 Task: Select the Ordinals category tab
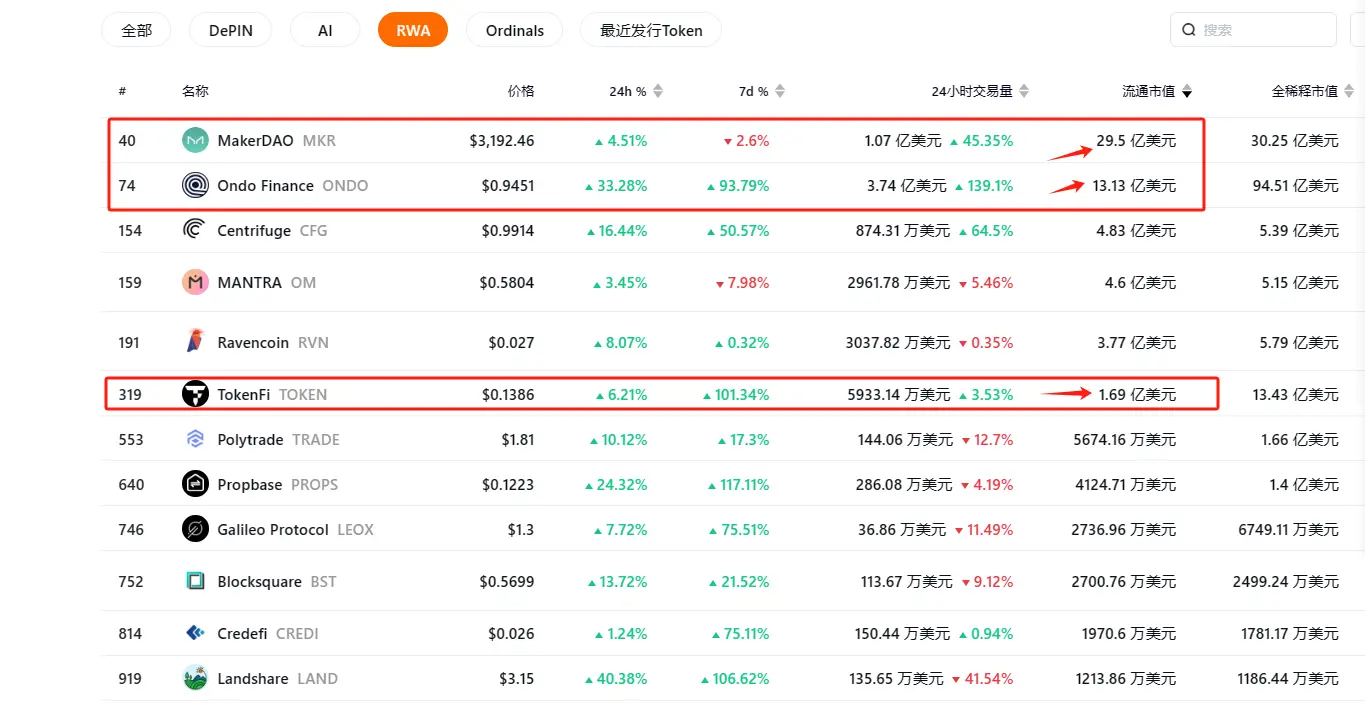coord(515,30)
